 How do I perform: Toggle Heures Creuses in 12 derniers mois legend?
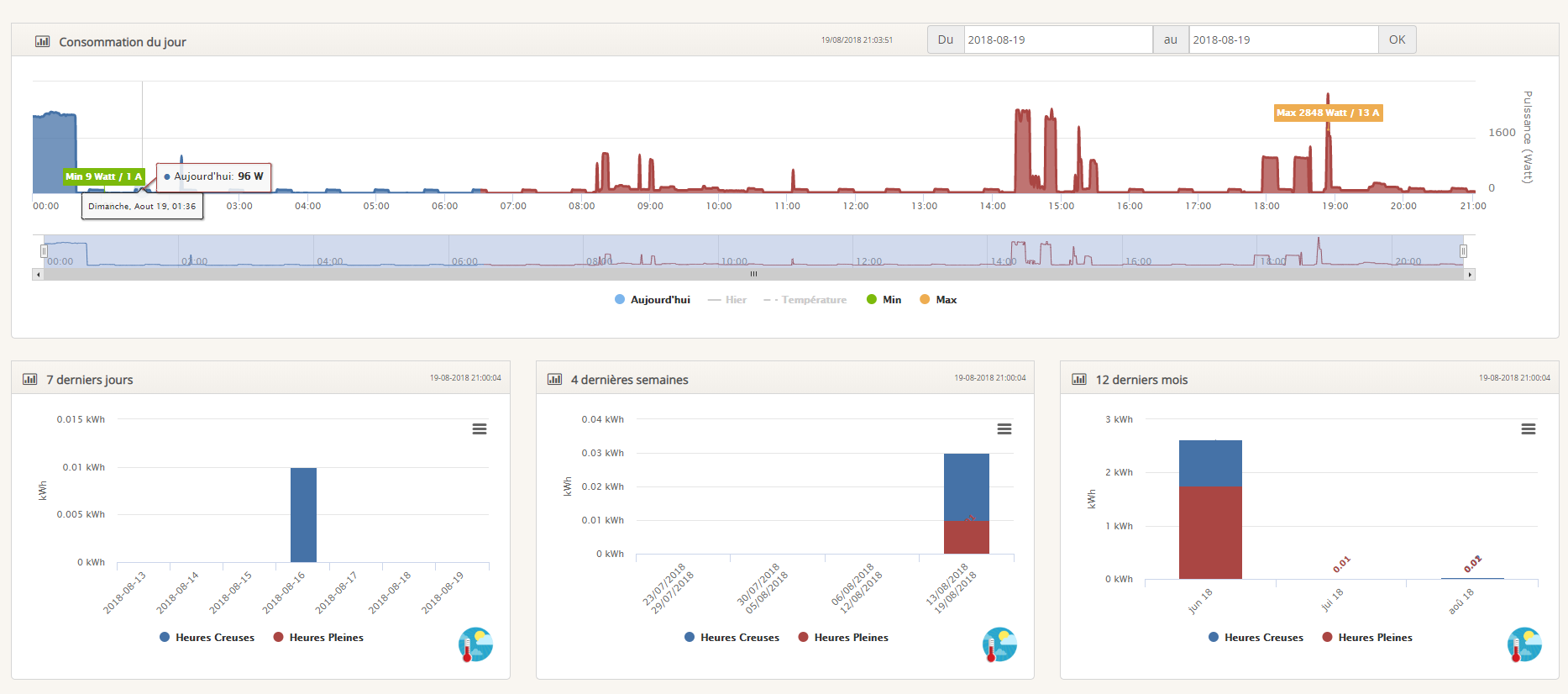point(1256,637)
